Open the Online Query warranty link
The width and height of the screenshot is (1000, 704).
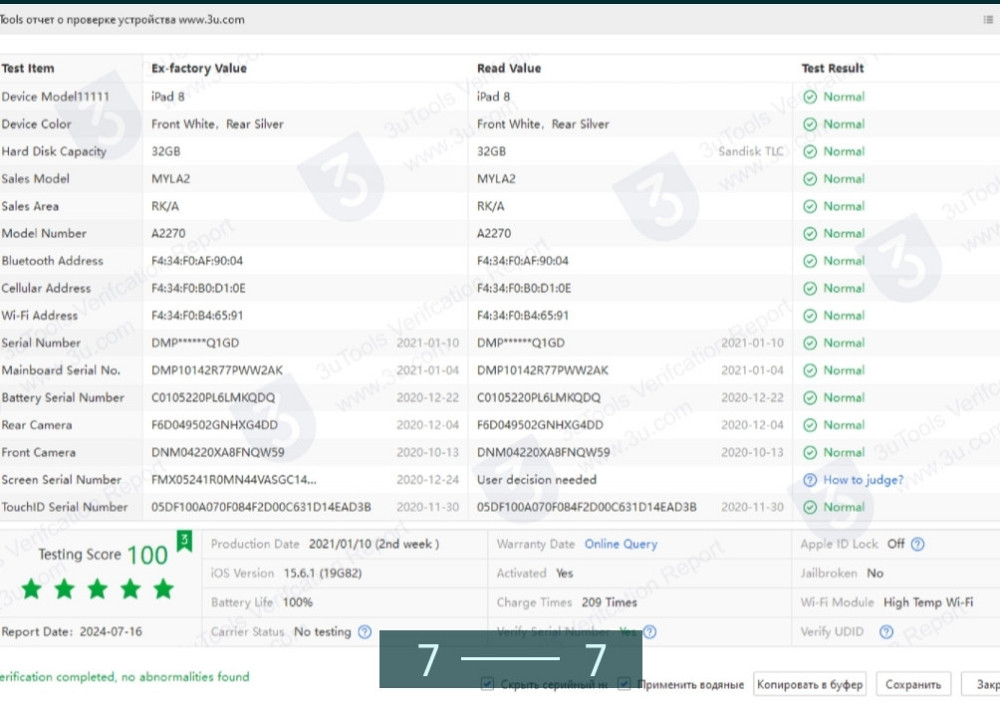(x=620, y=544)
